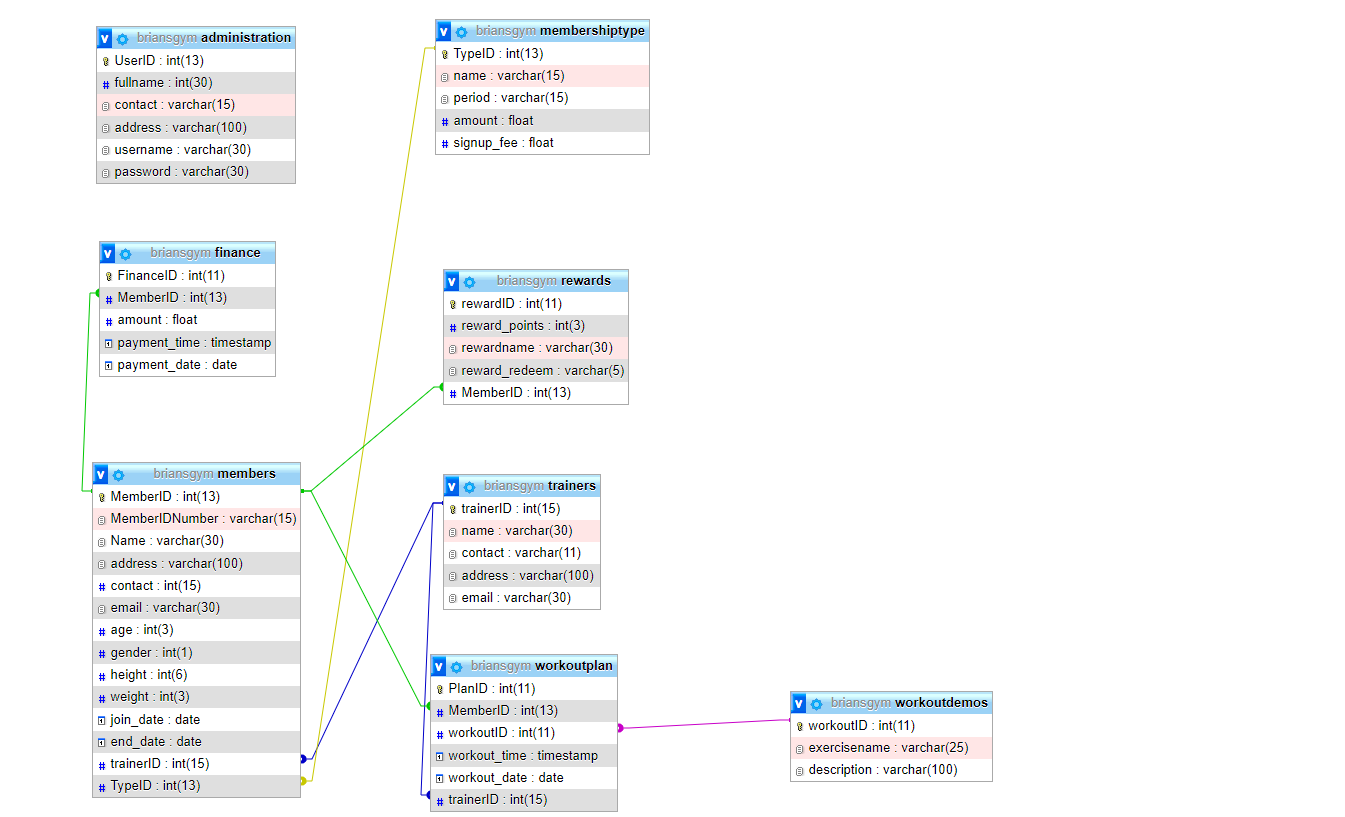The height and width of the screenshot is (817, 1345).
Task: Click the gear options icon on workoutdemos table
Action: tap(817, 703)
